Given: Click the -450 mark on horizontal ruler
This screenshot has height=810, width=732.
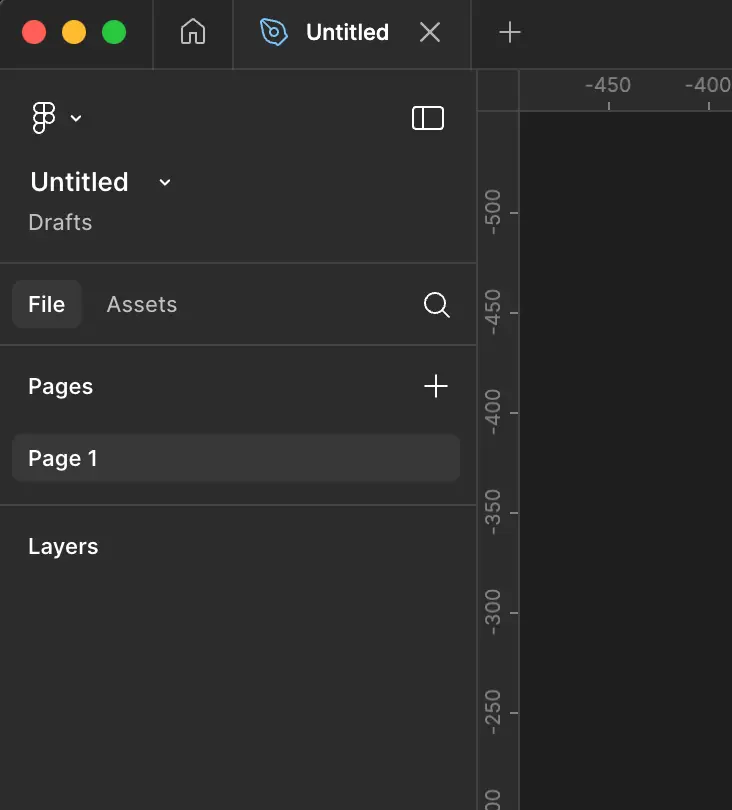Looking at the screenshot, I should [x=608, y=86].
